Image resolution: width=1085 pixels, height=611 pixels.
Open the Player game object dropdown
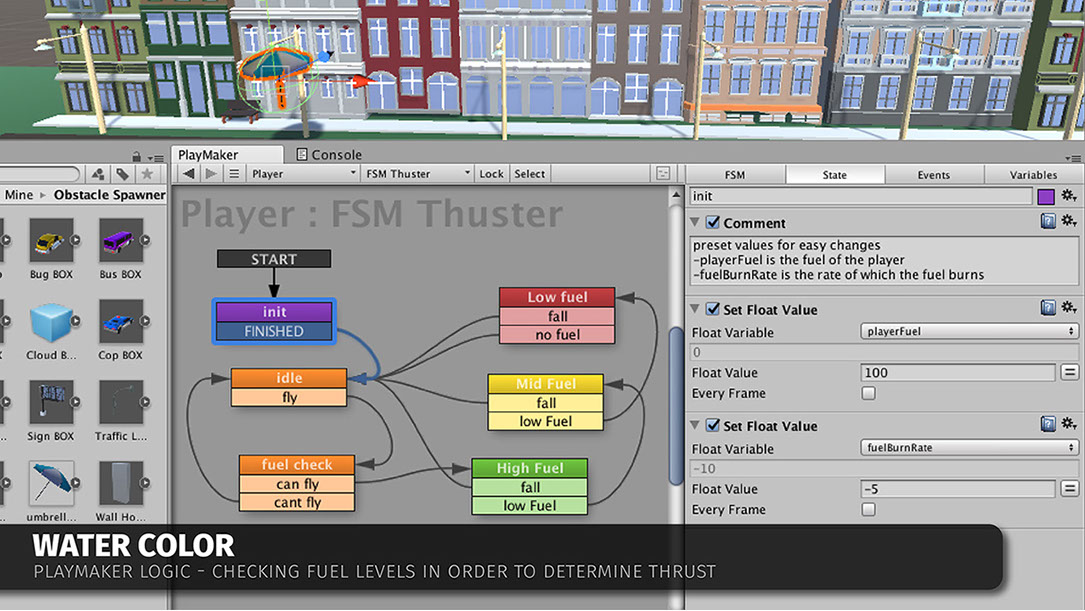click(303, 174)
